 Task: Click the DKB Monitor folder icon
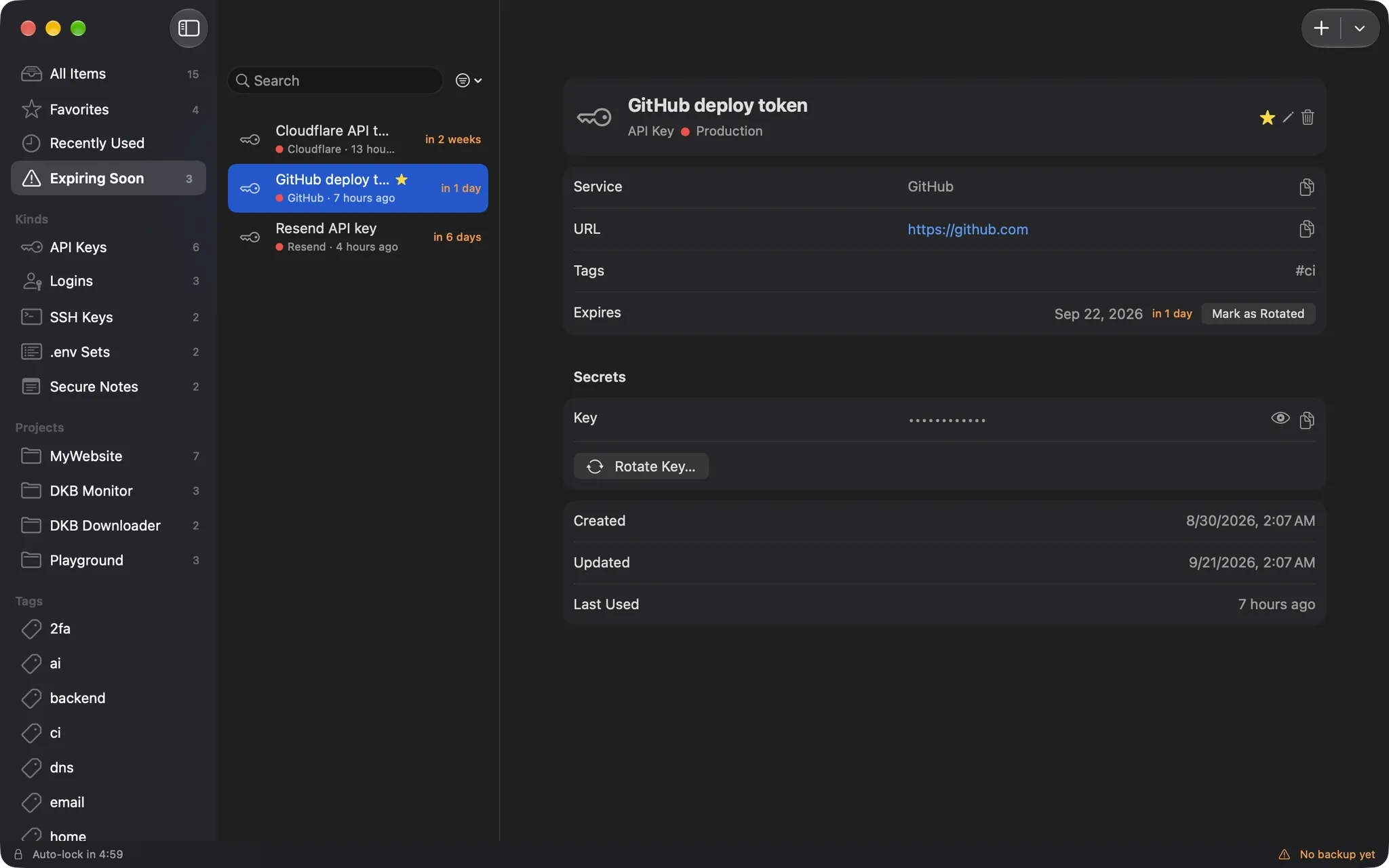tap(31, 490)
